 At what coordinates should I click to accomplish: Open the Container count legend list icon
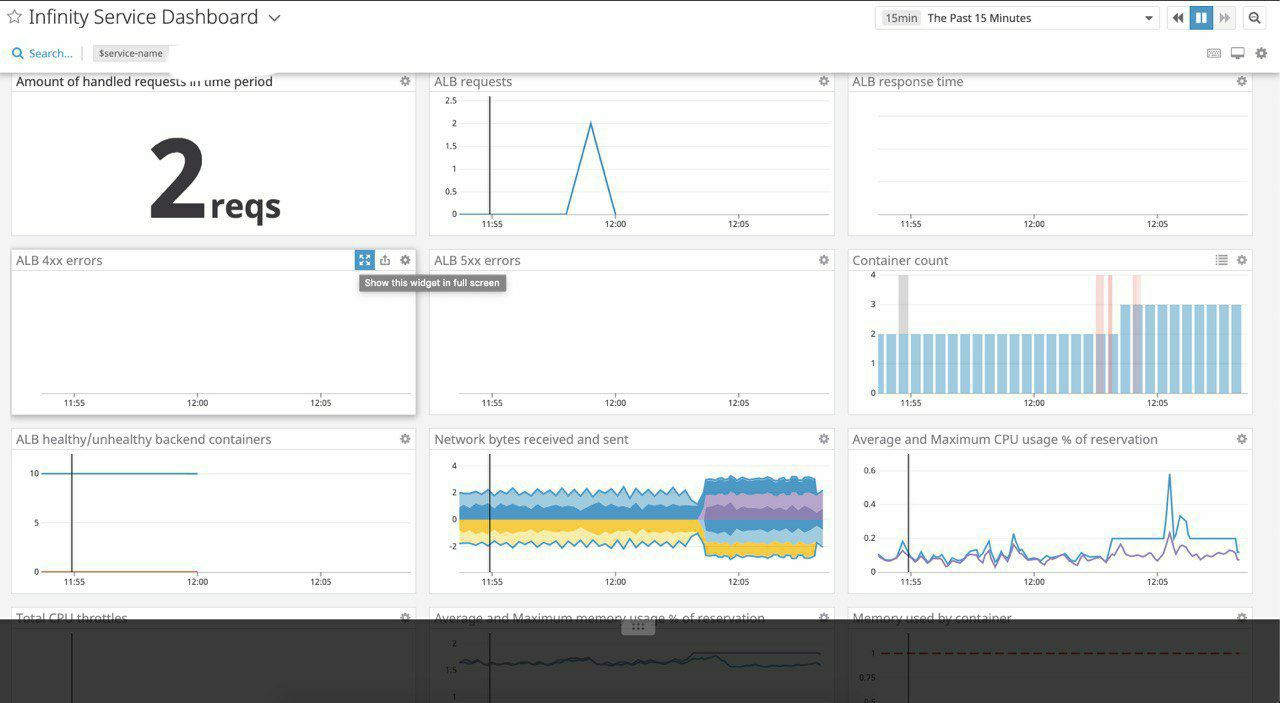coord(1221,260)
